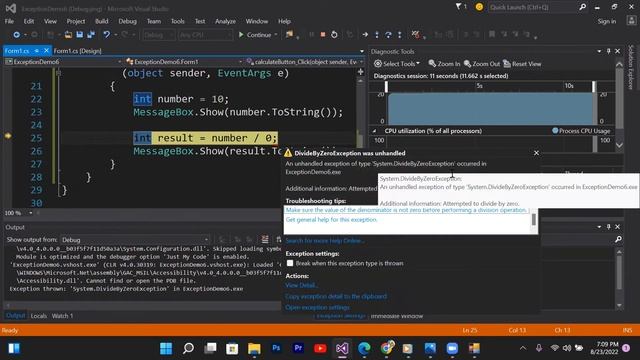Pin the Diagnostic Tools panel

coord(608,51)
